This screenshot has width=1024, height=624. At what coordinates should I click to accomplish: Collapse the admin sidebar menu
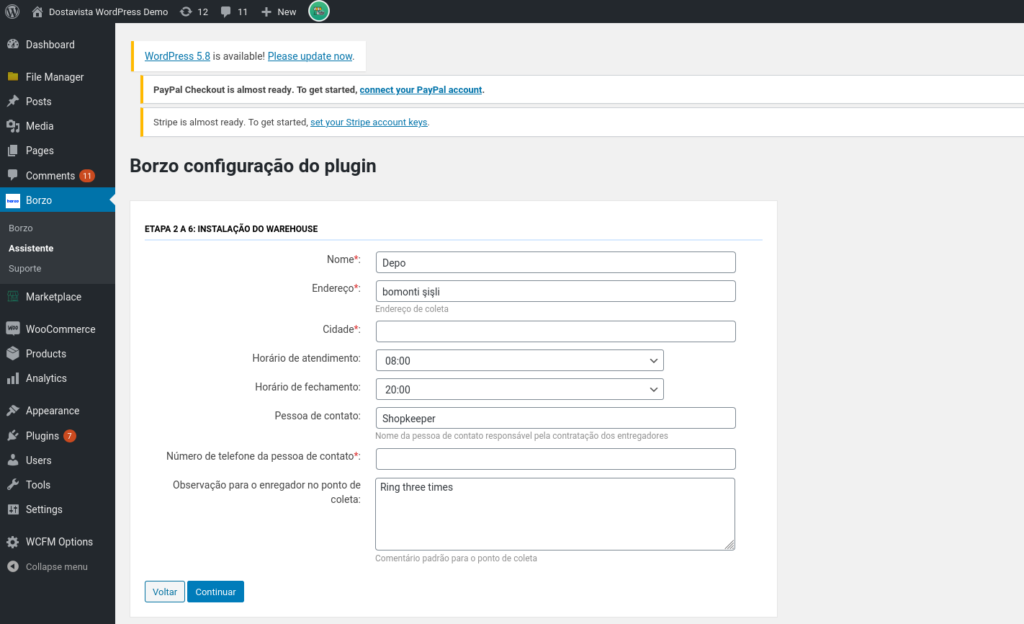pos(14,566)
